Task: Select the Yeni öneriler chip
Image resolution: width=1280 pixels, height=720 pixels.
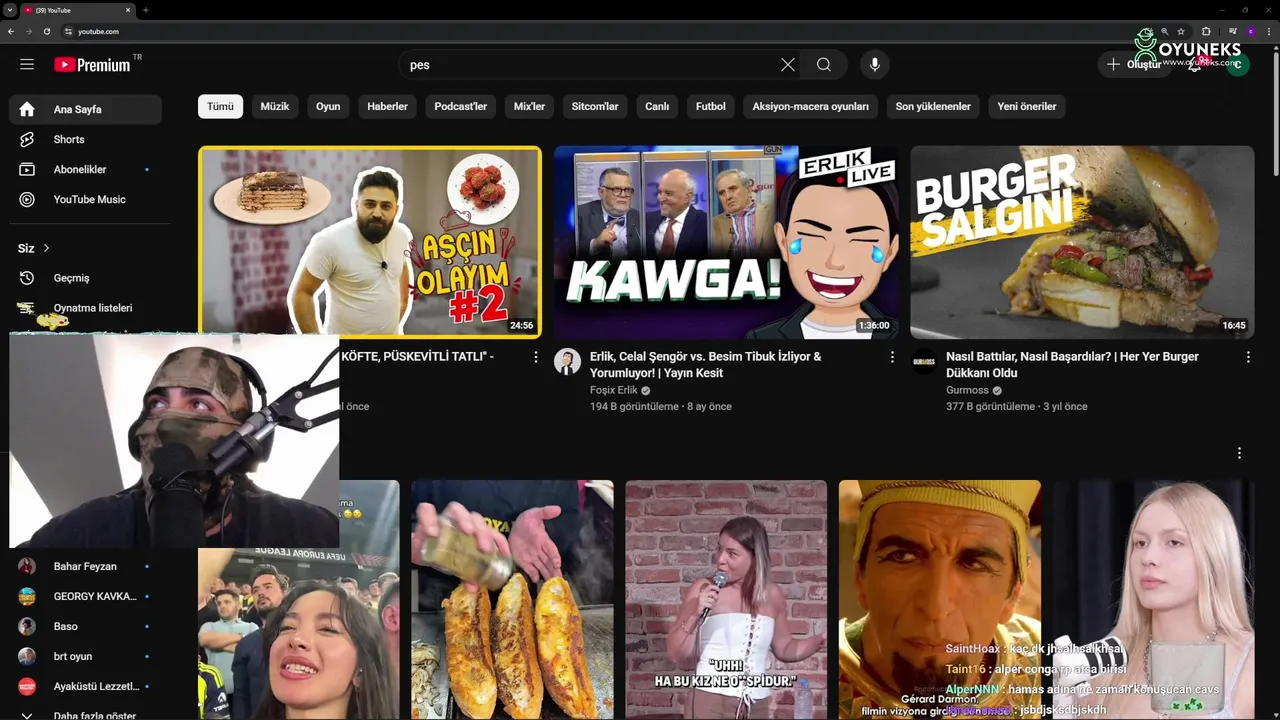Action: [x=1027, y=106]
